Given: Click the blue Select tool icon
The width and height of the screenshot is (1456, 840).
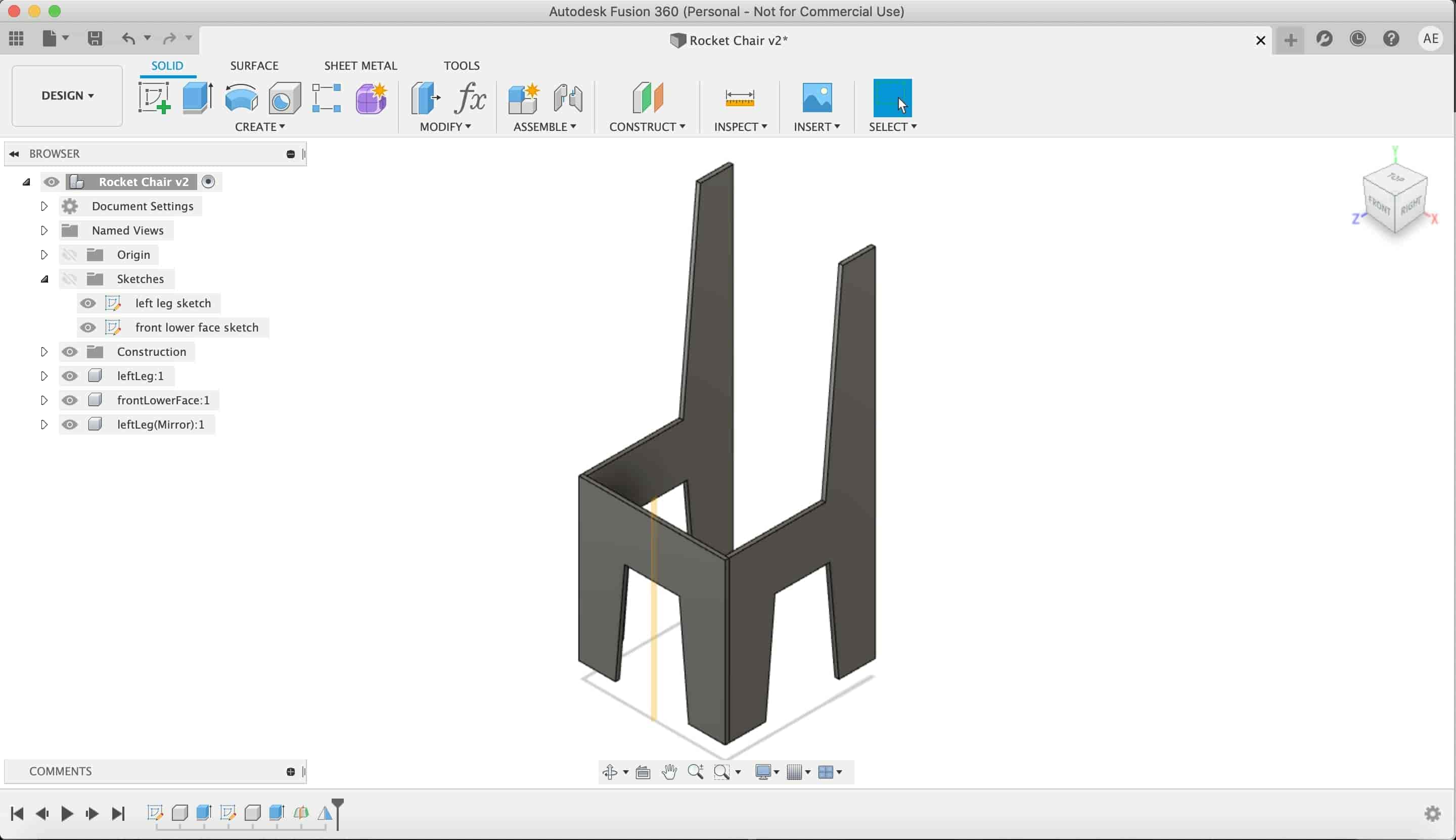Looking at the screenshot, I should pyautogui.click(x=892, y=98).
